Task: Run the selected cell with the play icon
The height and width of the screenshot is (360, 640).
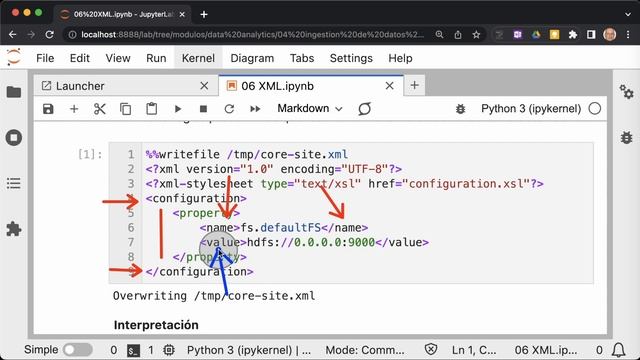Action: click(x=178, y=109)
